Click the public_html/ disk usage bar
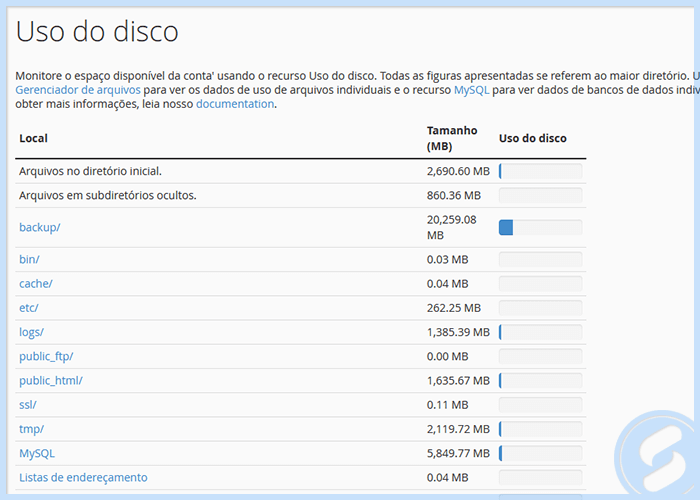700x500 pixels. point(541,380)
